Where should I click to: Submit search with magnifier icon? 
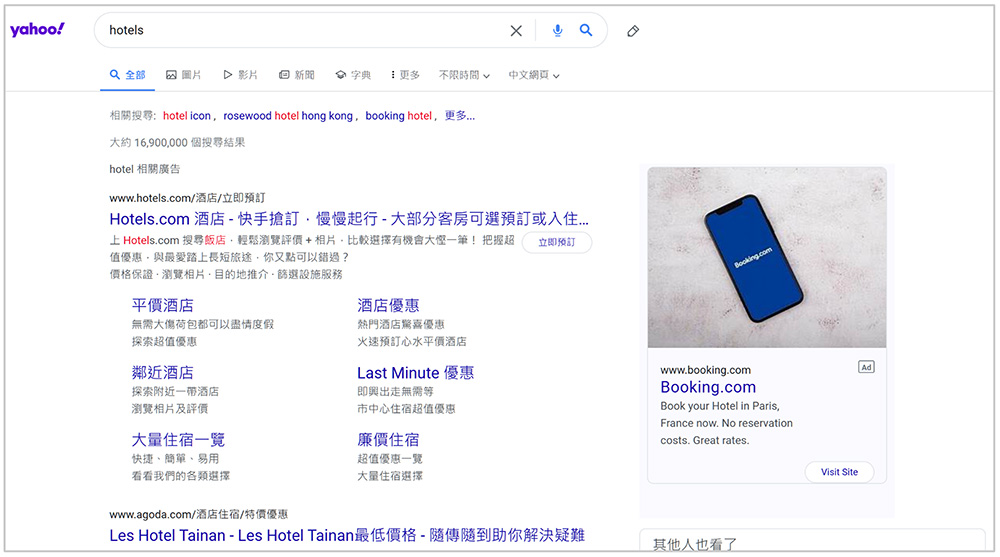(585, 30)
